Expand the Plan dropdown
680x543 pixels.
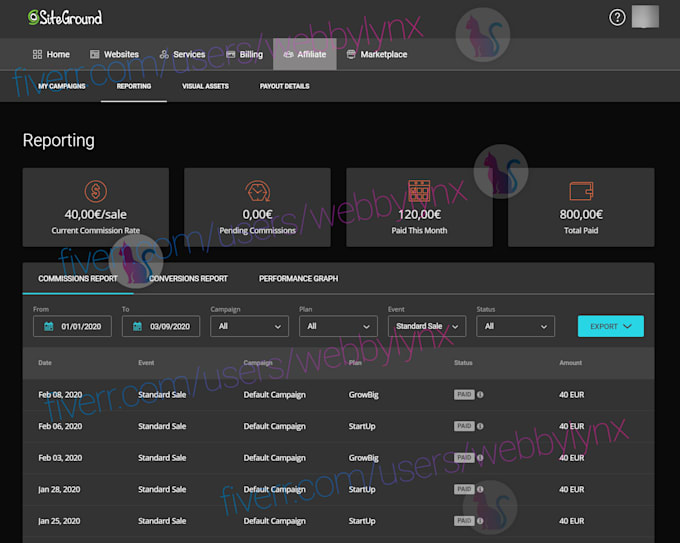[338, 326]
